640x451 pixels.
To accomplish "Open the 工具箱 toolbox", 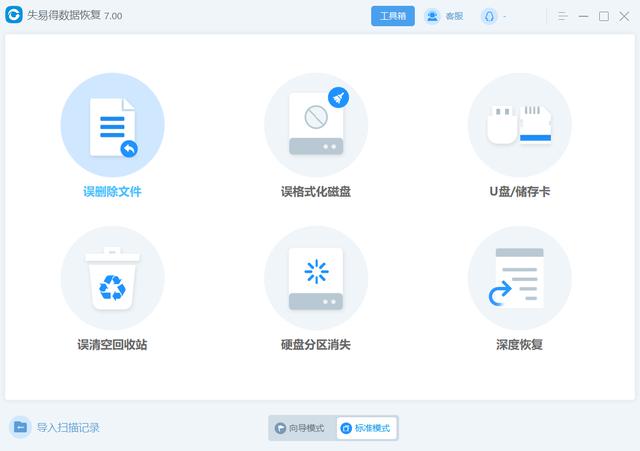I will click(393, 16).
